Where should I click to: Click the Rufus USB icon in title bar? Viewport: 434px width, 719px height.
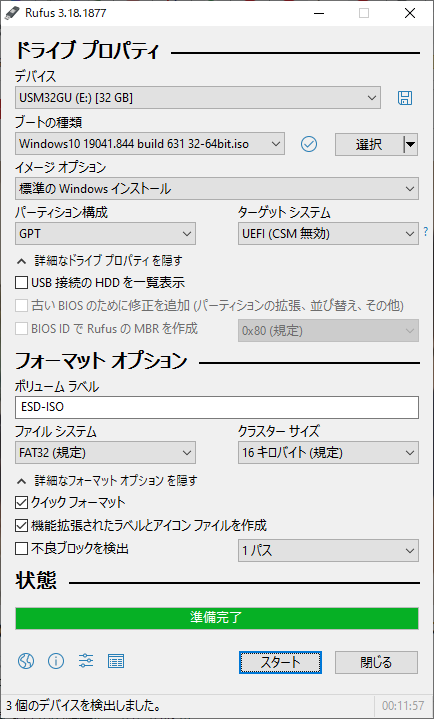(x=9, y=13)
